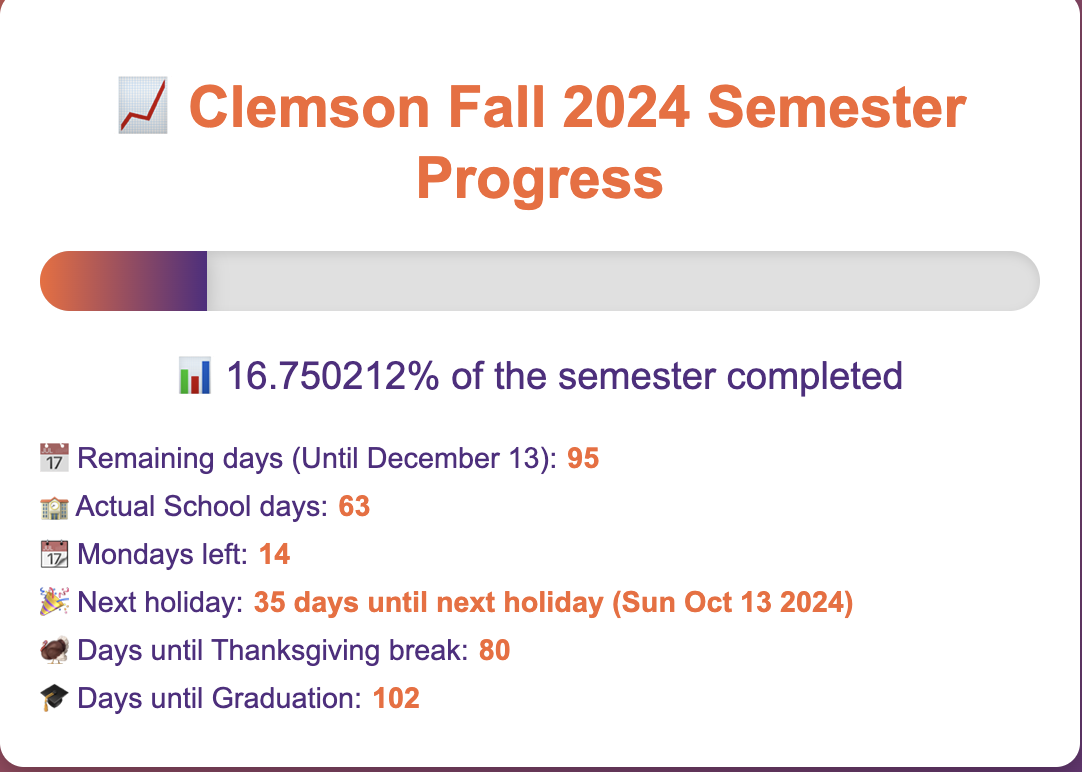
Task: Click the bar chart icon near percentage
Action: point(194,378)
